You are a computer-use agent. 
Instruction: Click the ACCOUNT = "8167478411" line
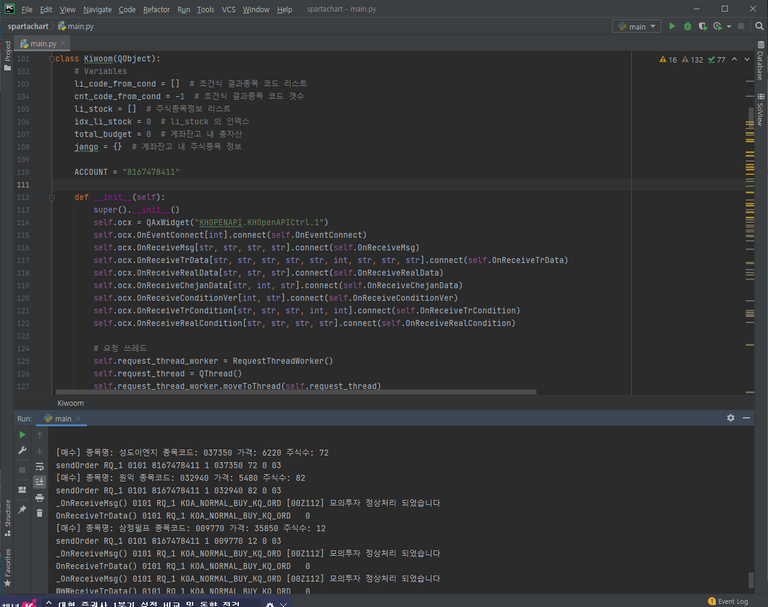click(x=127, y=172)
